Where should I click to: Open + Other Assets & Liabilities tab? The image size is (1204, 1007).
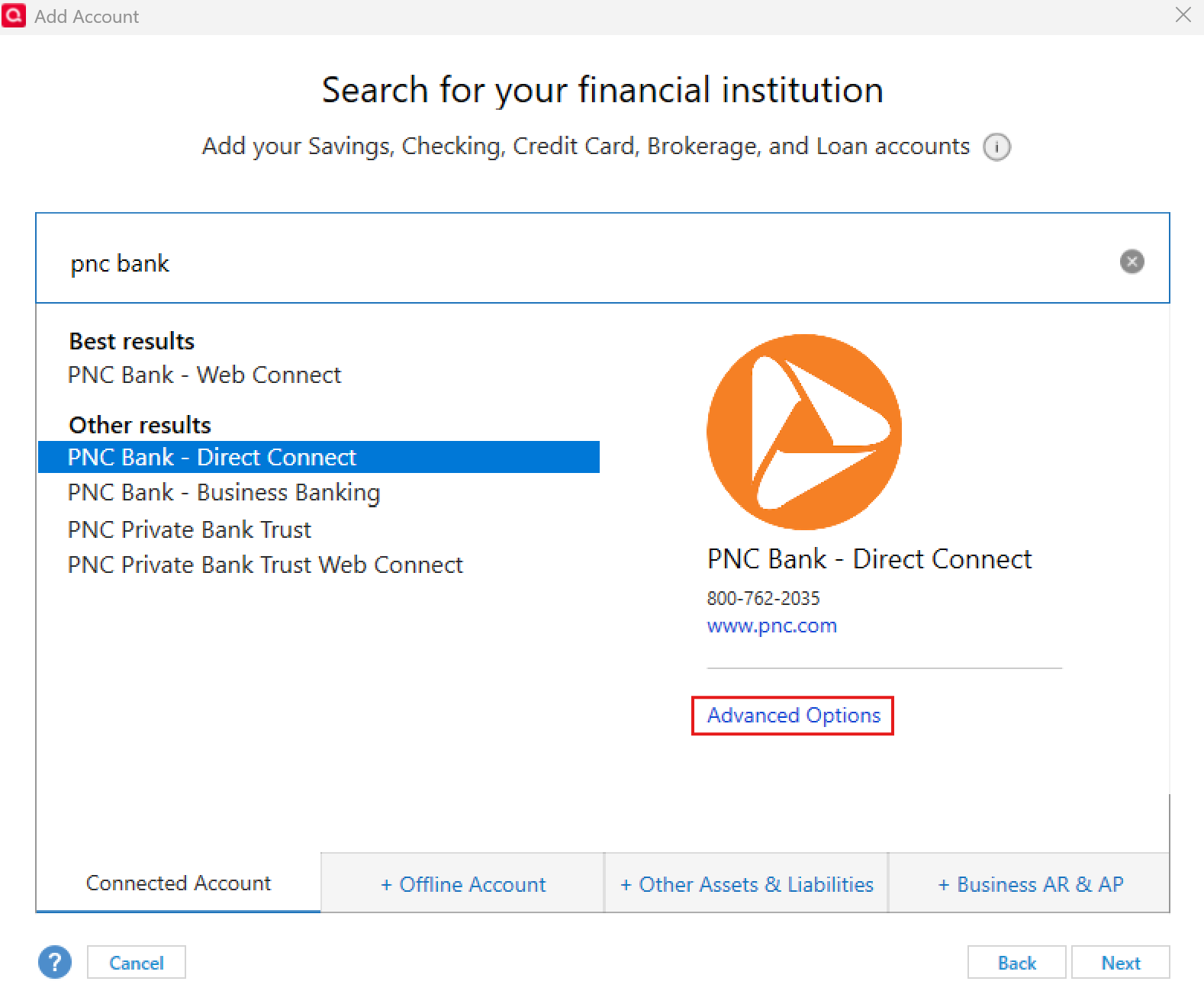pos(747,883)
